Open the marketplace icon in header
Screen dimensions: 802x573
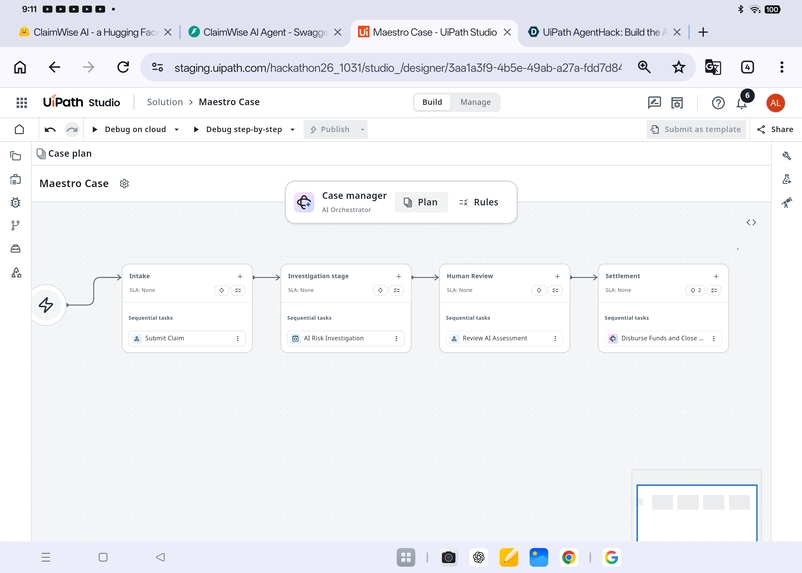[677, 103]
